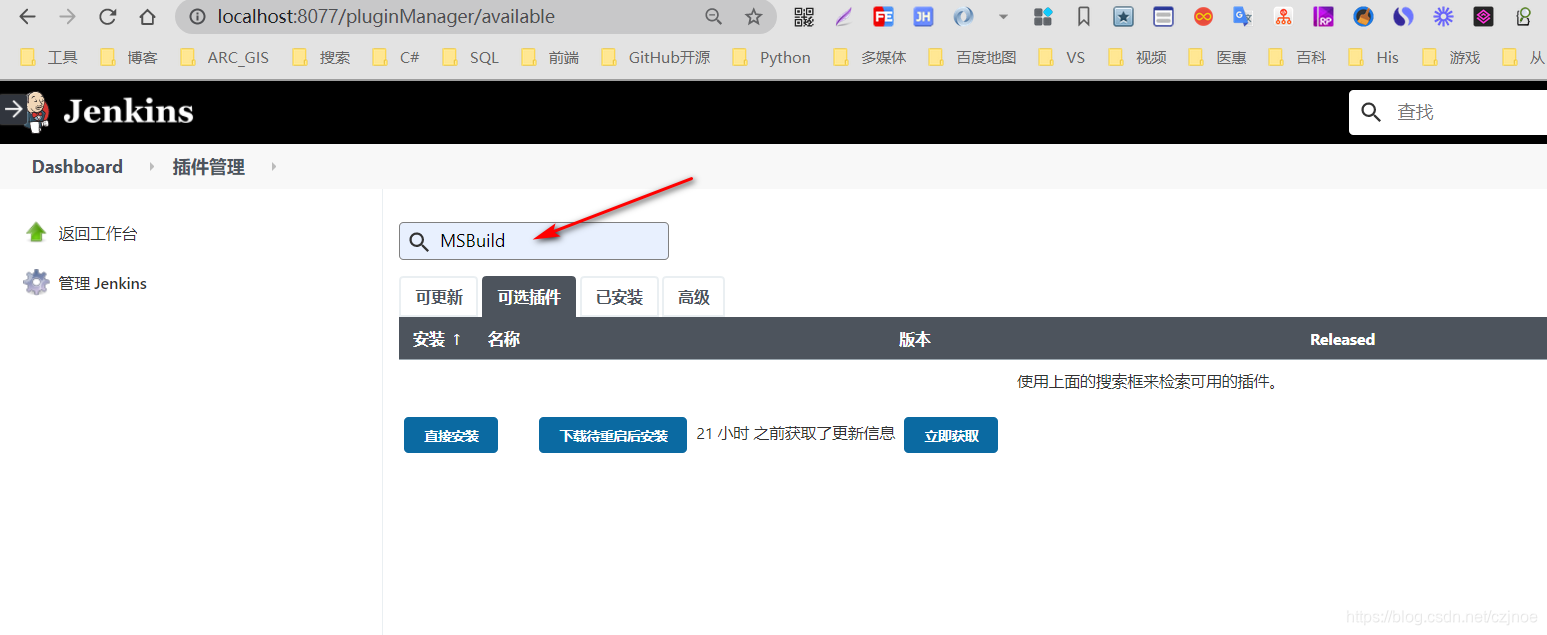
Task: Click the browser home icon
Action: (x=147, y=16)
